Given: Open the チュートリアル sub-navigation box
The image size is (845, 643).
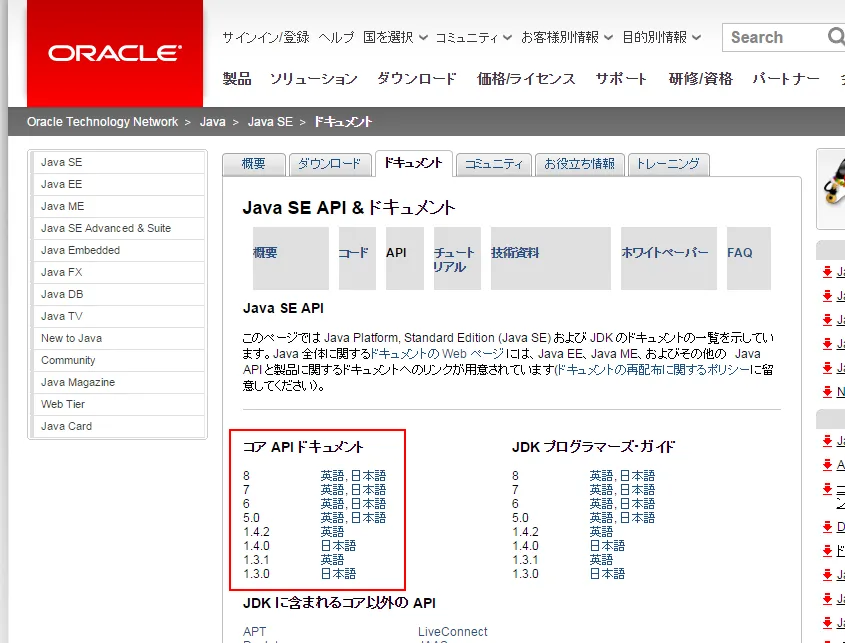Looking at the screenshot, I should [x=457, y=258].
